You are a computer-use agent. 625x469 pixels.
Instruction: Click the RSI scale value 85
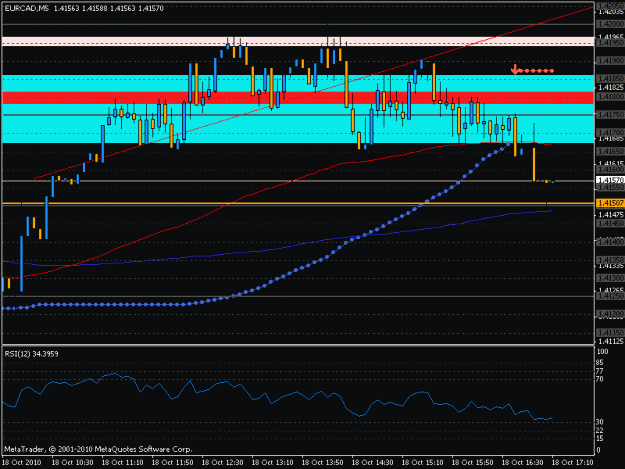pos(601,363)
